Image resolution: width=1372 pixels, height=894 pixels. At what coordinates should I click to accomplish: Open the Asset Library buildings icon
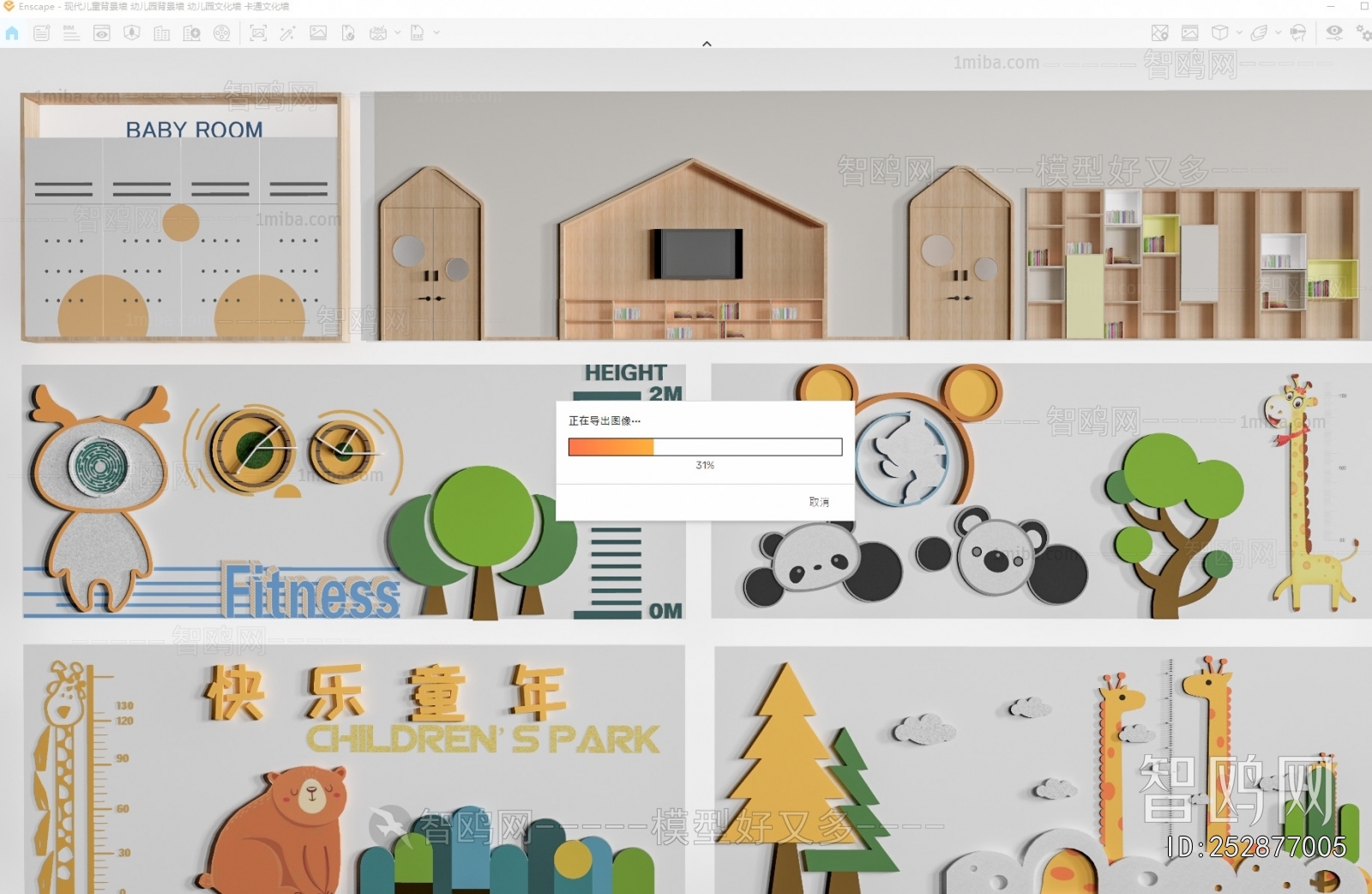pyautogui.click(x=161, y=33)
